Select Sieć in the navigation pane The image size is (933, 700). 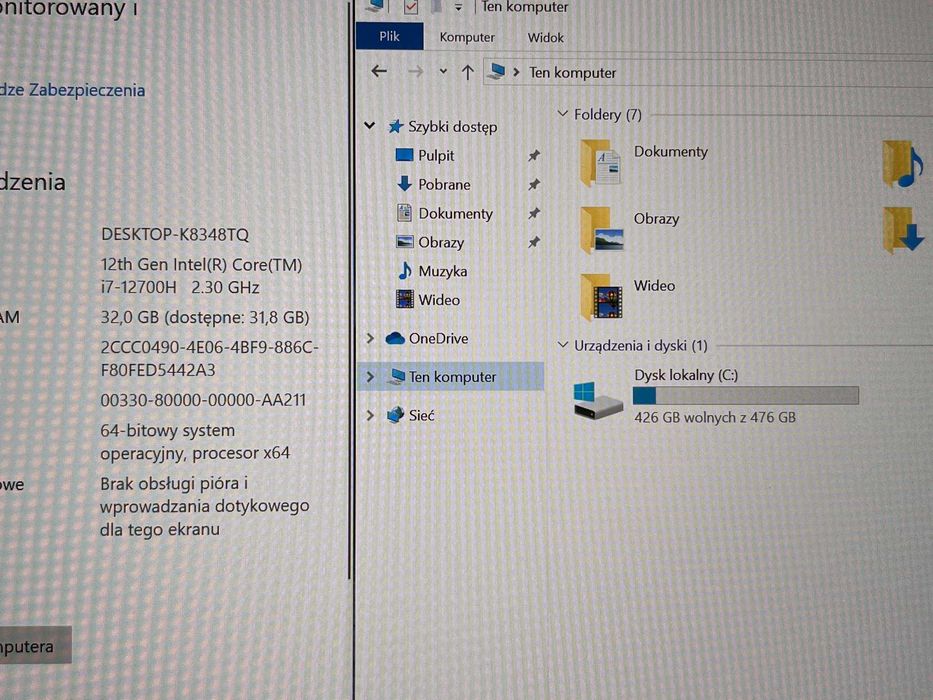coord(421,415)
